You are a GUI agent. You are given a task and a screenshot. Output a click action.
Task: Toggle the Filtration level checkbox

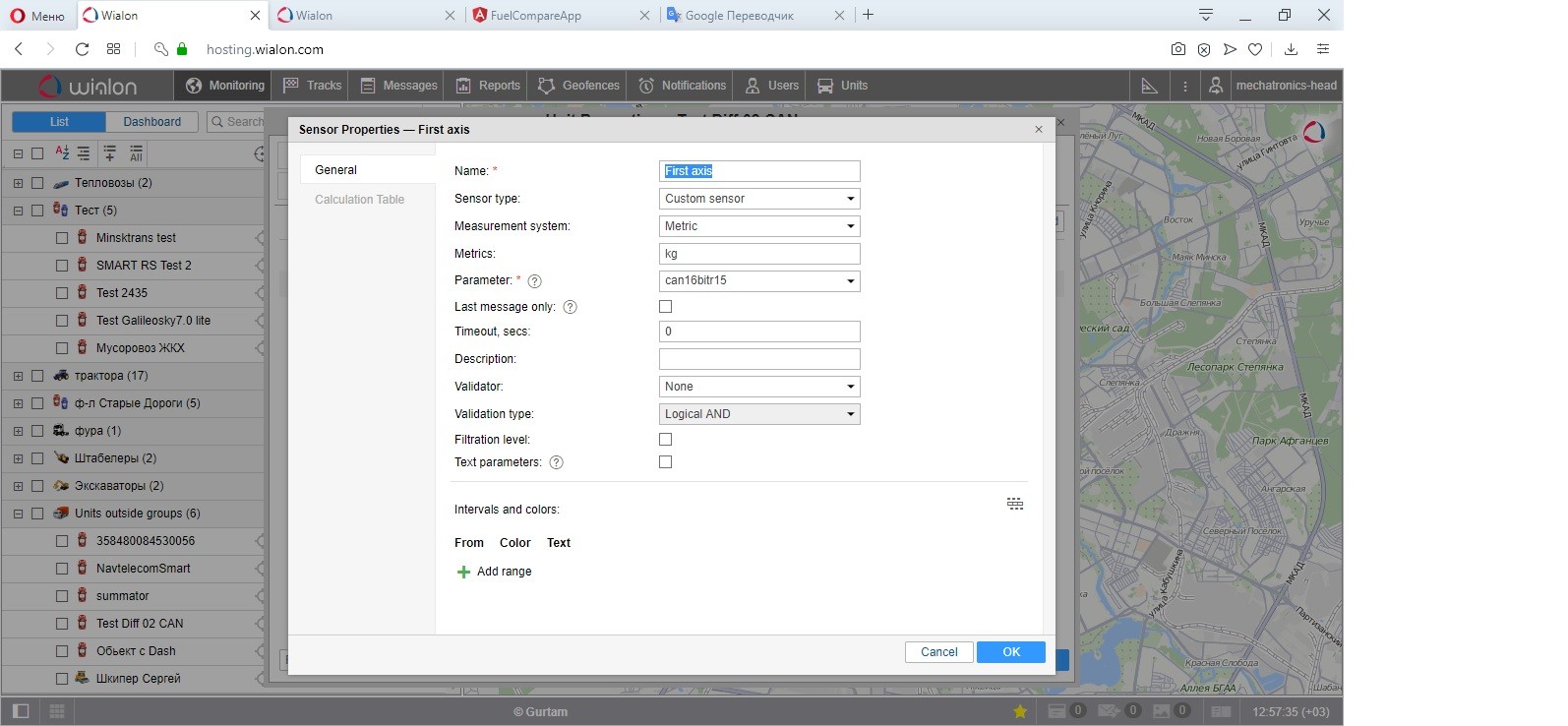[x=666, y=440]
